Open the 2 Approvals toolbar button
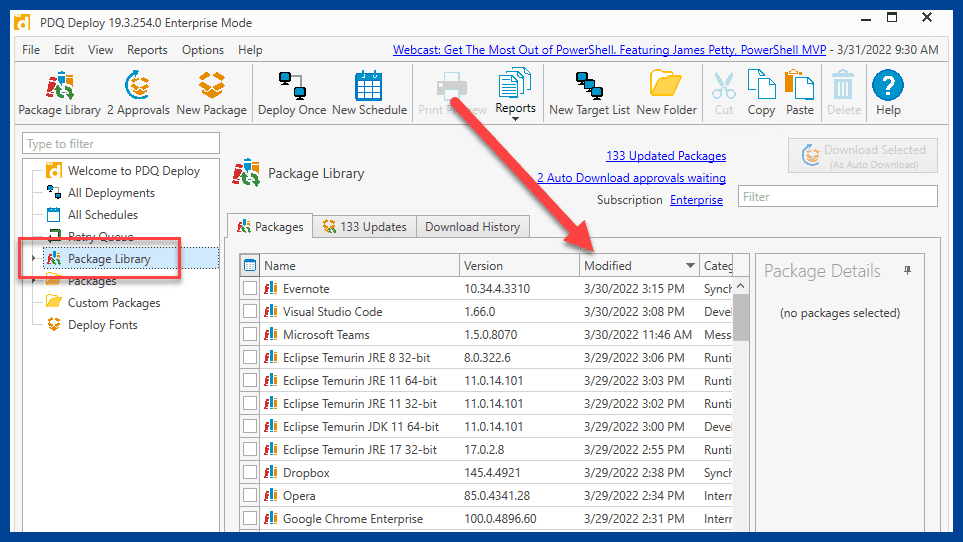Image resolution: width=963 pixels, height=542 pixels. 138,93
